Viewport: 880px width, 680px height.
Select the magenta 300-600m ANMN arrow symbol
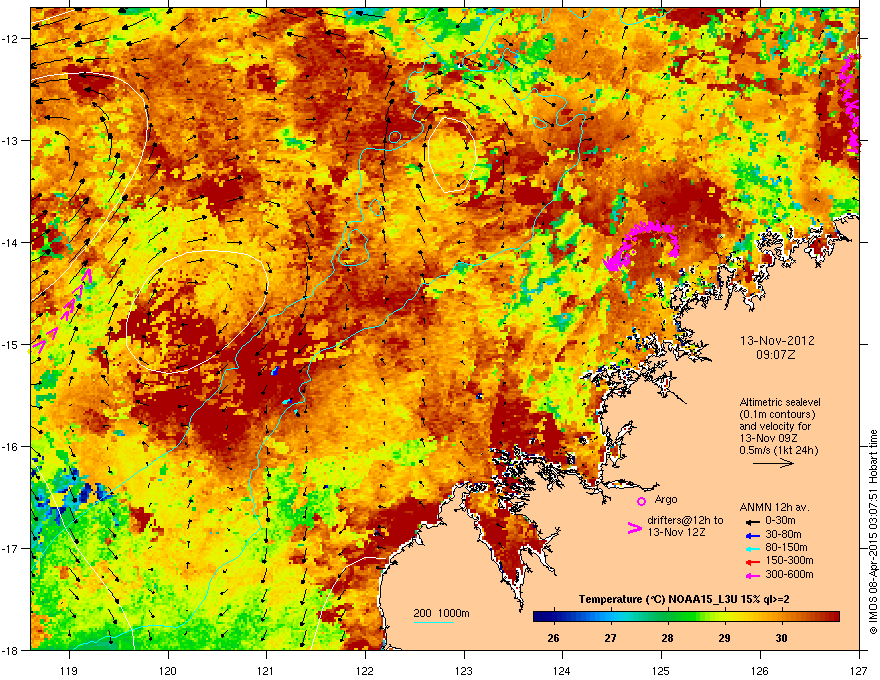pyautogui.click(x=753, y=575)
